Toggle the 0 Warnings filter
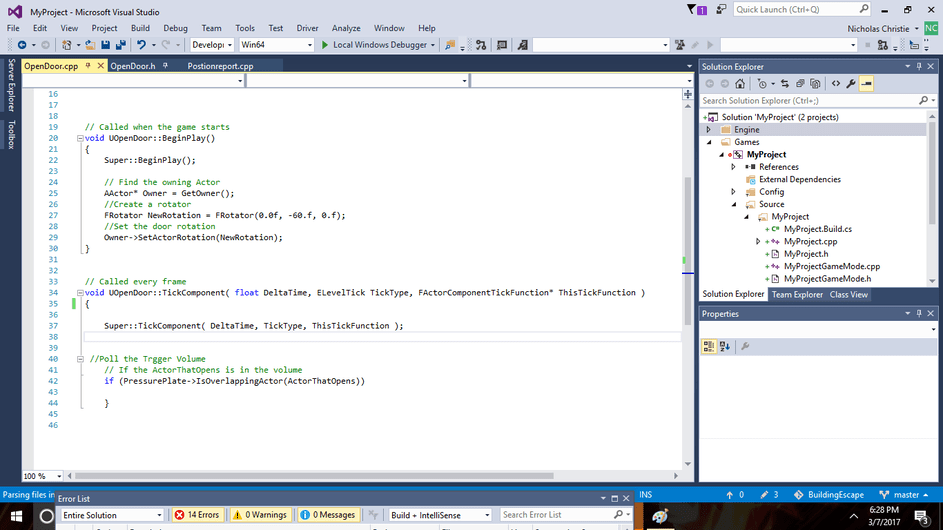This screenshot has width=943, height=530. coord(260,515)
